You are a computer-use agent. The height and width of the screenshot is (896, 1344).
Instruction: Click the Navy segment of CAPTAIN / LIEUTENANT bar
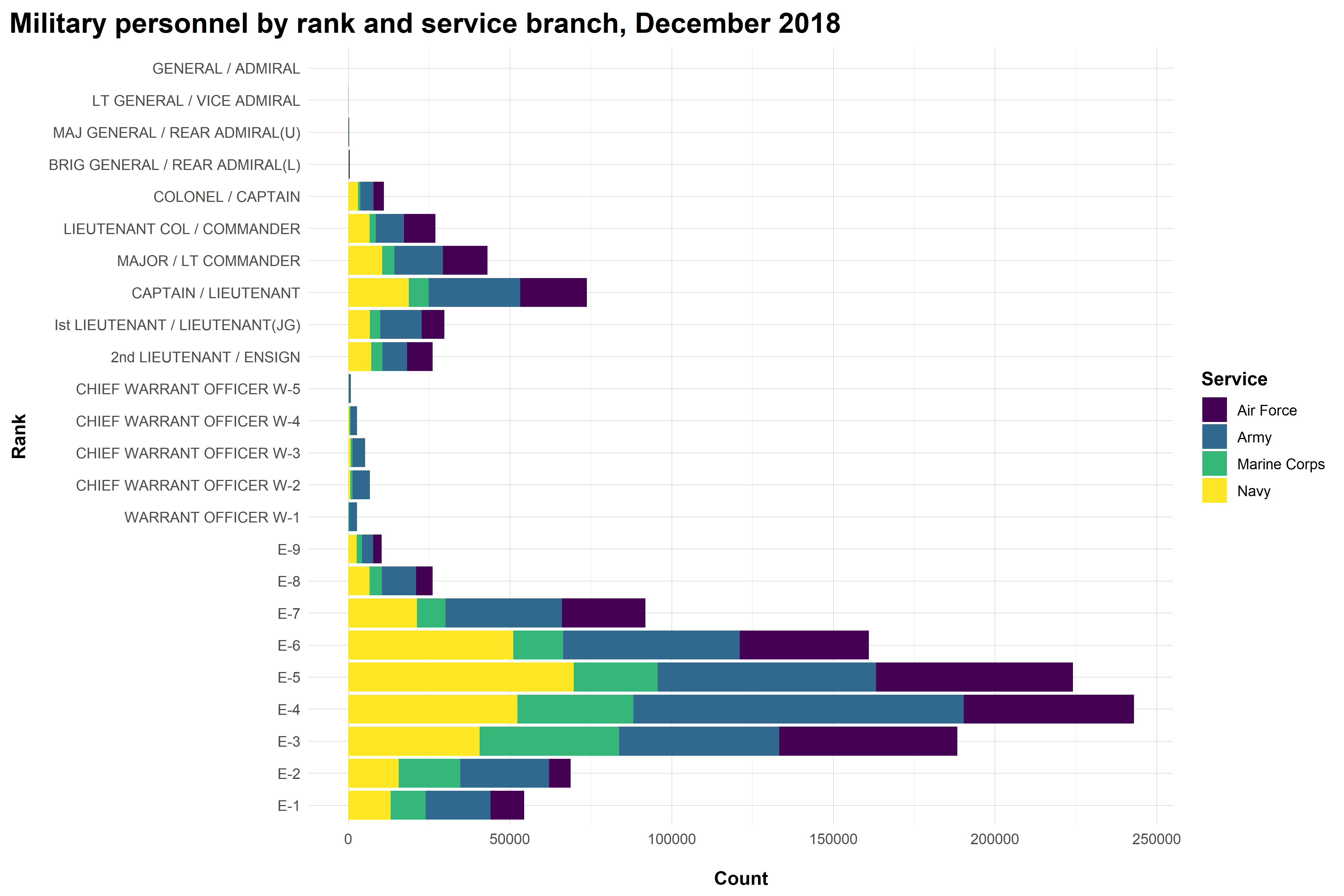pos(378,293)
